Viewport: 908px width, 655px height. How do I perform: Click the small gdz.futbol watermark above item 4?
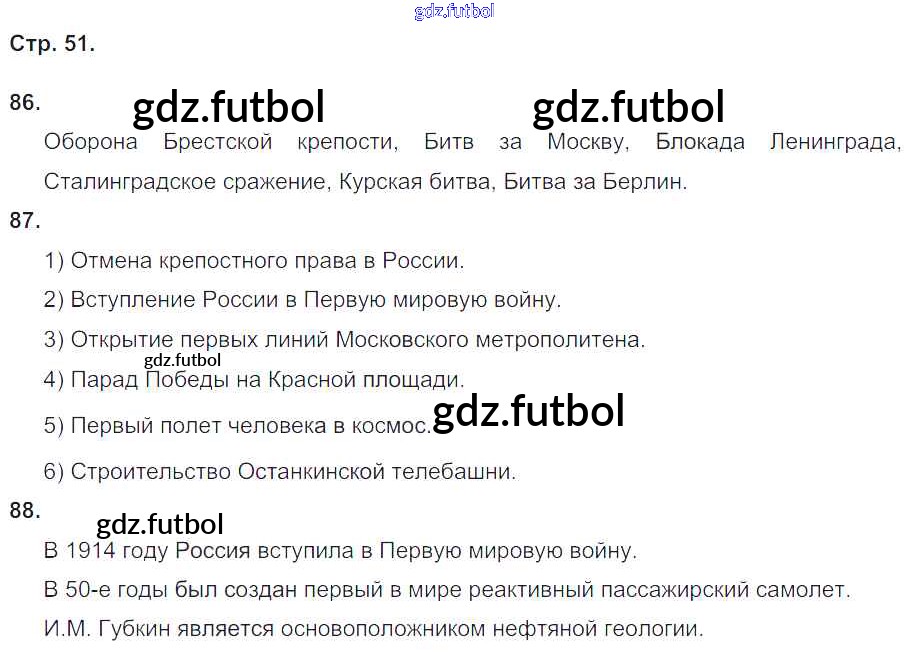(182, 360)
